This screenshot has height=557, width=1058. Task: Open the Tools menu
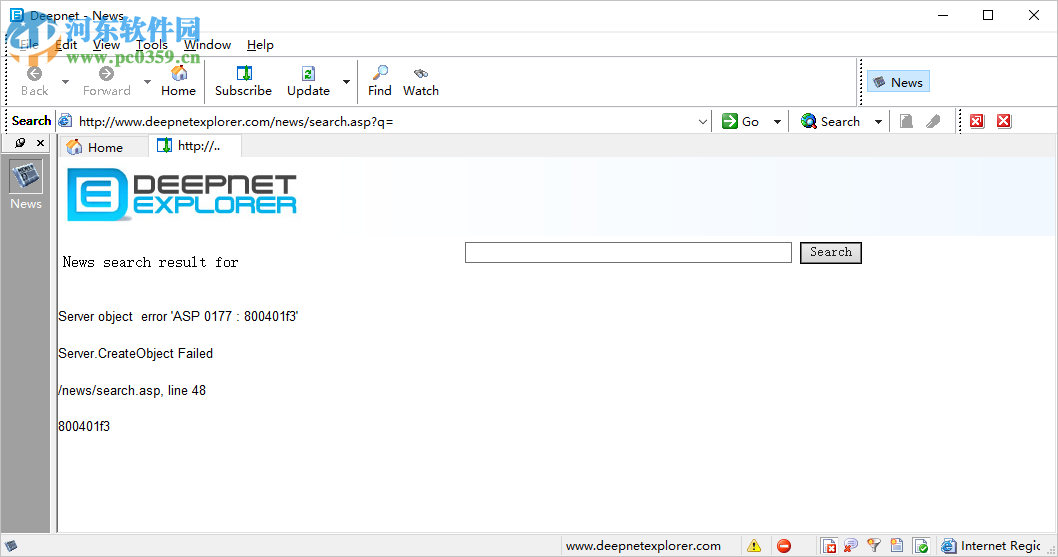point(152,45)
